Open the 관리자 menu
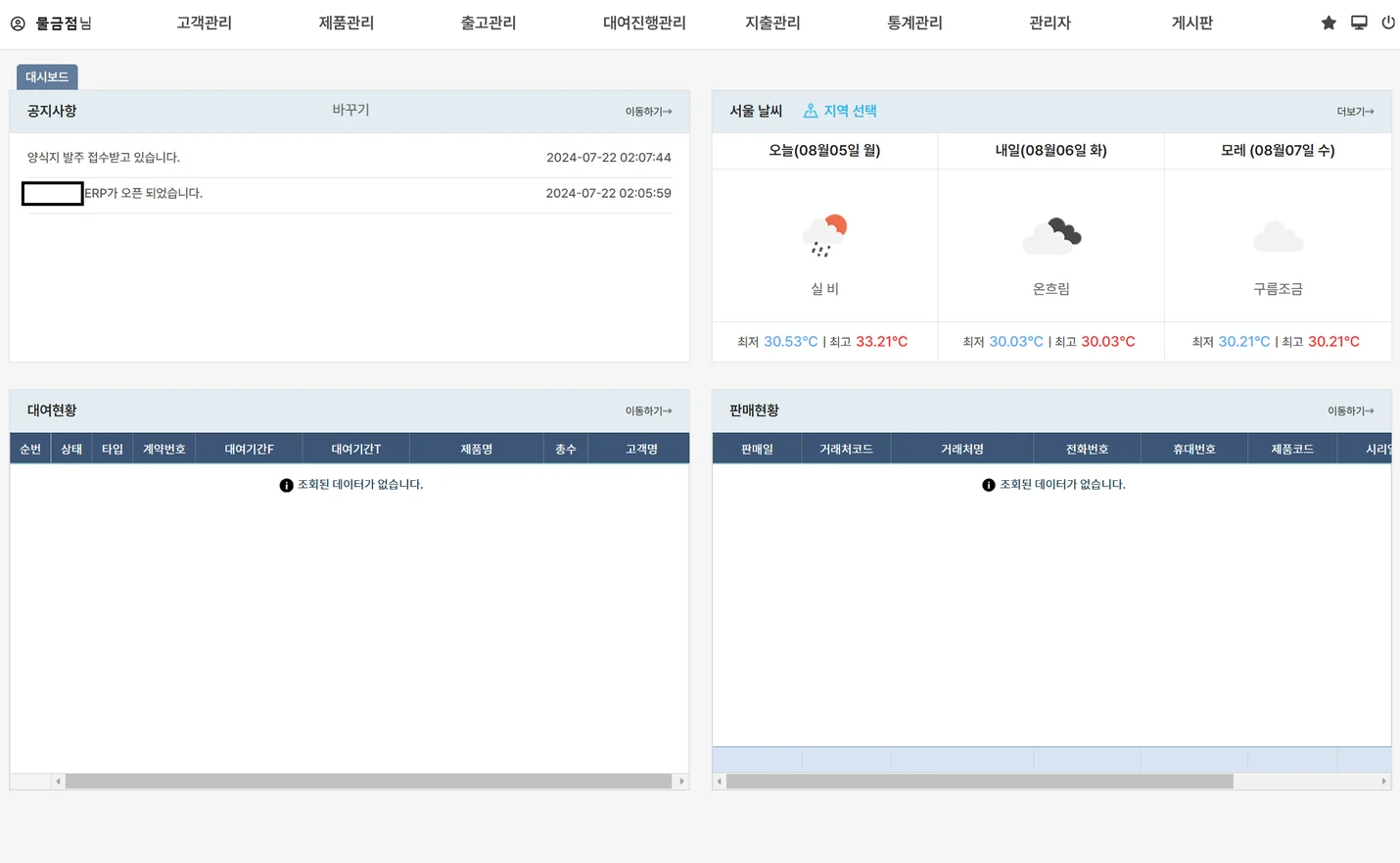Image resolution: width=1400 pixels, height=863 pixels. [1050, 23]
